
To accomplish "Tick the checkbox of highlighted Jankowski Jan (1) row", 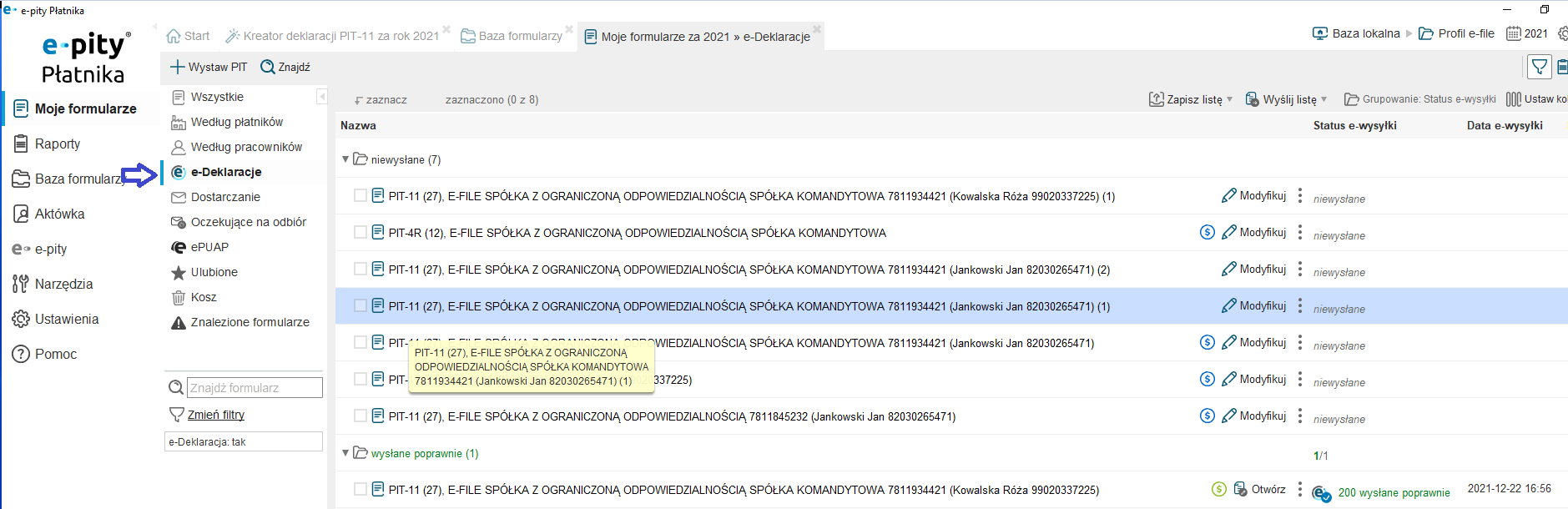I will (x=360, y=305).
